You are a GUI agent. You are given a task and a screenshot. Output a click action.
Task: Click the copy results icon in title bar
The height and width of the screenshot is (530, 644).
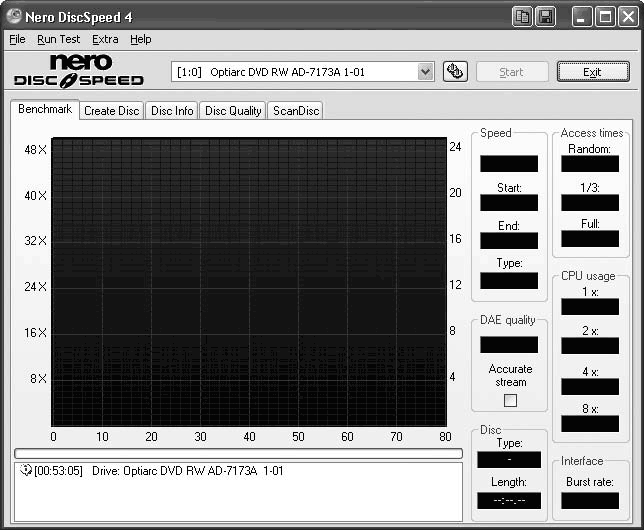(x=522, y=17)
